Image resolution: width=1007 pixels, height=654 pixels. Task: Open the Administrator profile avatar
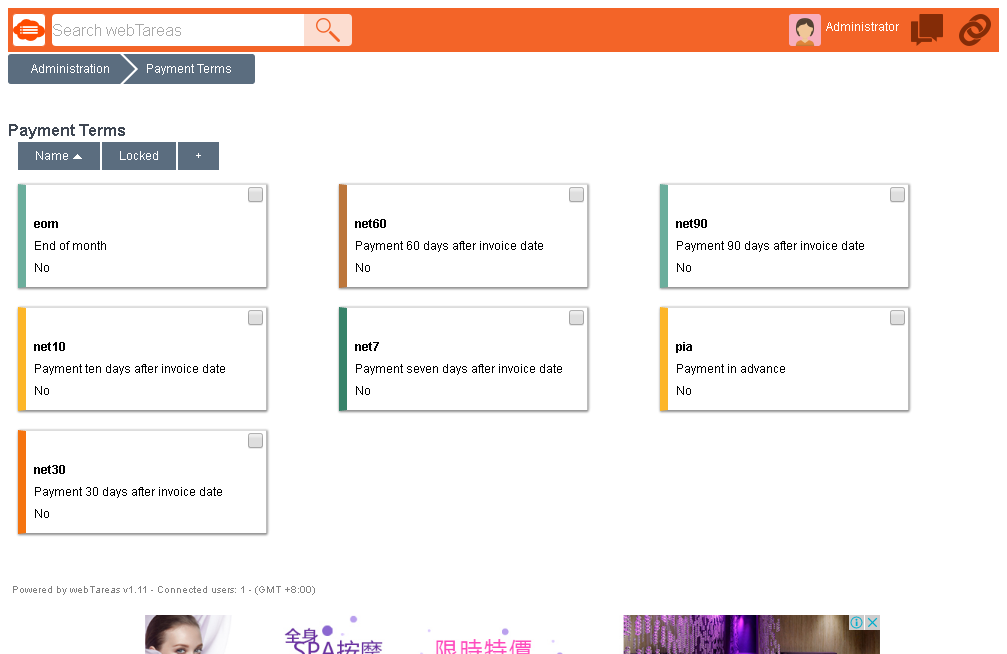click(803, 29)
